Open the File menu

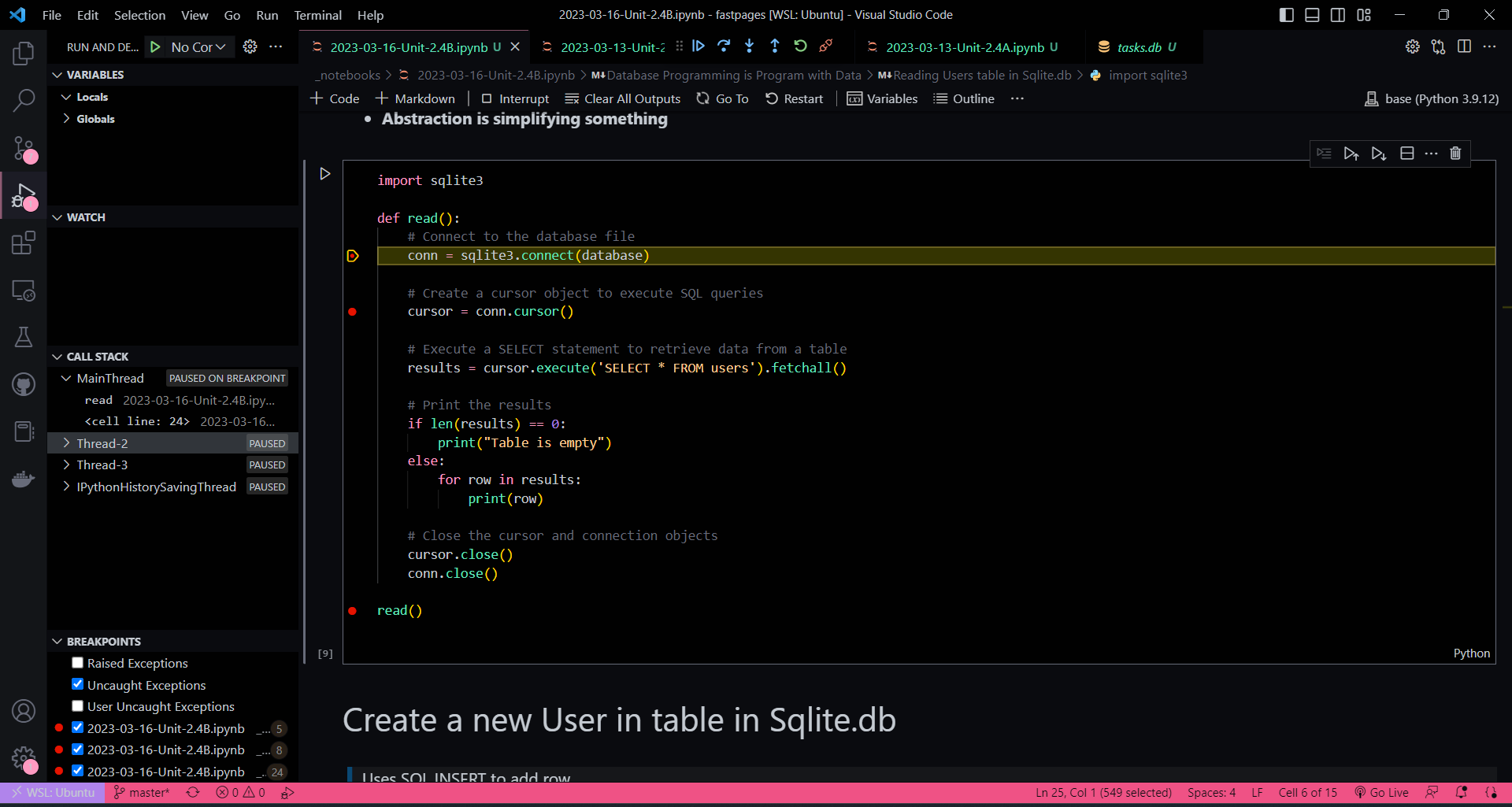52,15
